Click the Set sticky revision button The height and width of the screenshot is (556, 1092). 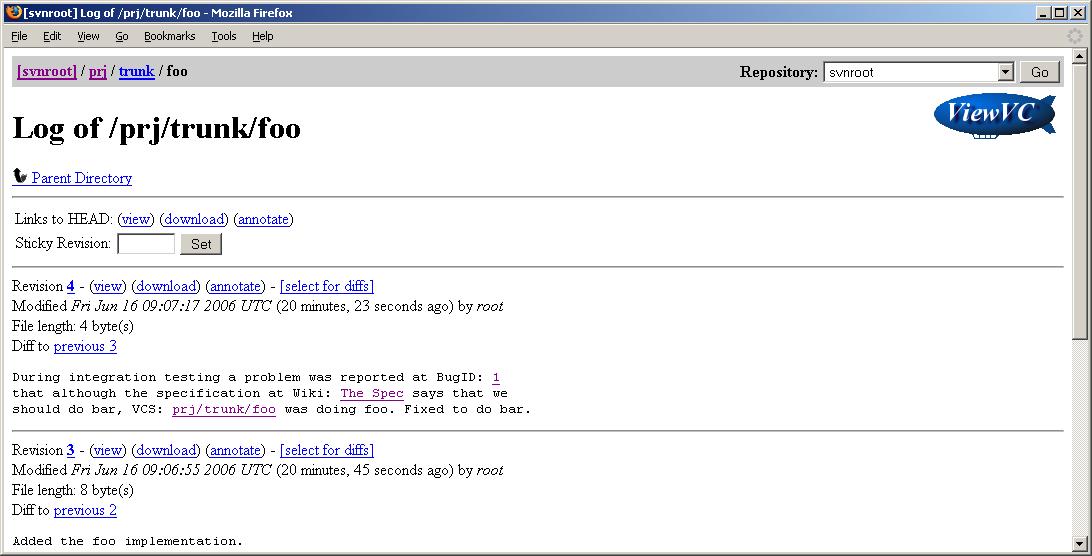[x=201, y=244]
